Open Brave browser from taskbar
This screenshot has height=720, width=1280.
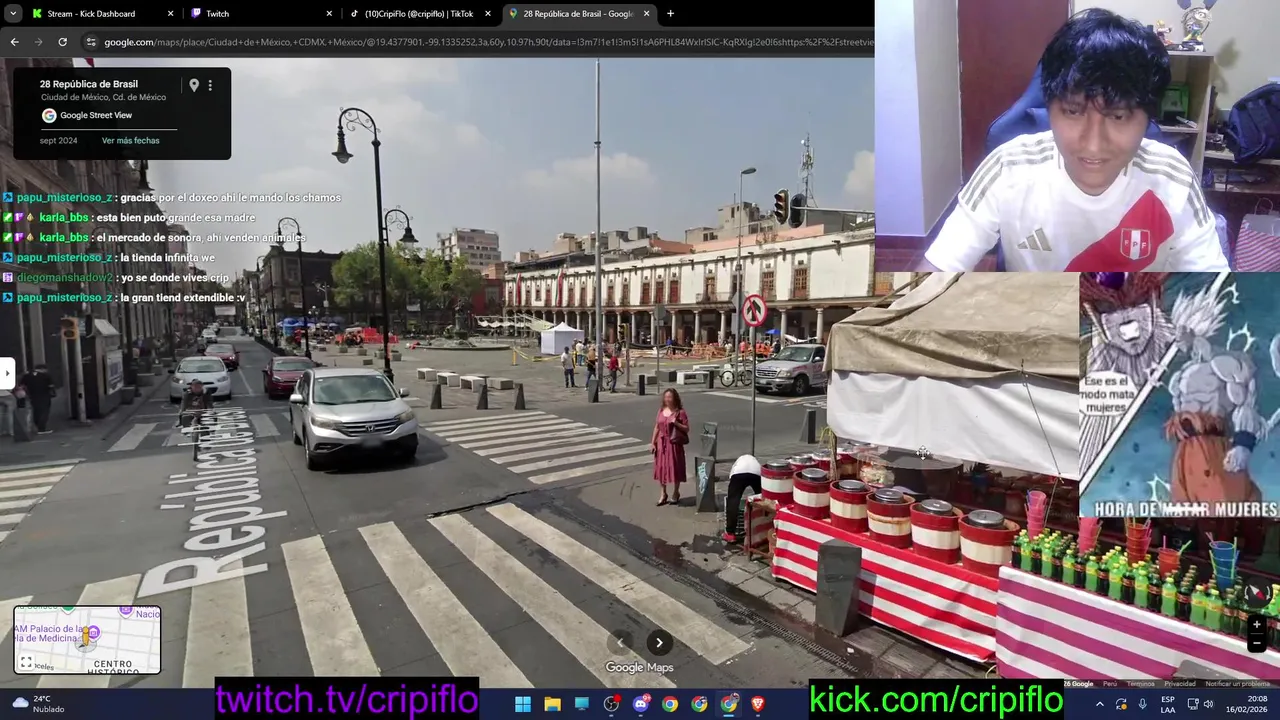click(758, 704)
